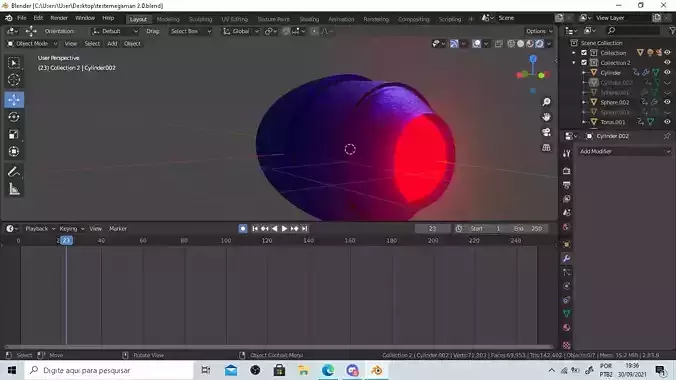
Task: Hide Sphere.002 via eye icon
Action: click(x=667, y=102)
